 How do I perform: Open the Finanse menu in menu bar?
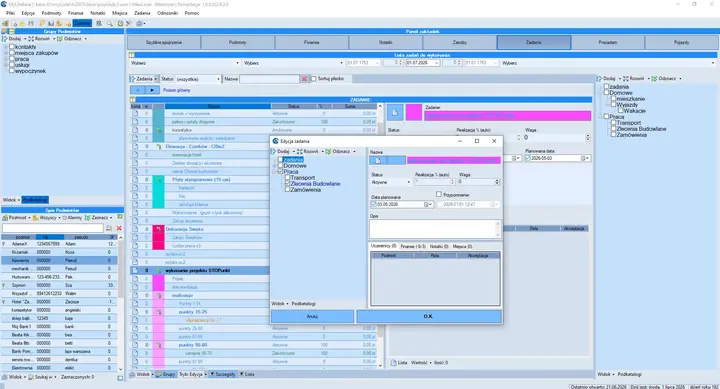pos(76,13)
